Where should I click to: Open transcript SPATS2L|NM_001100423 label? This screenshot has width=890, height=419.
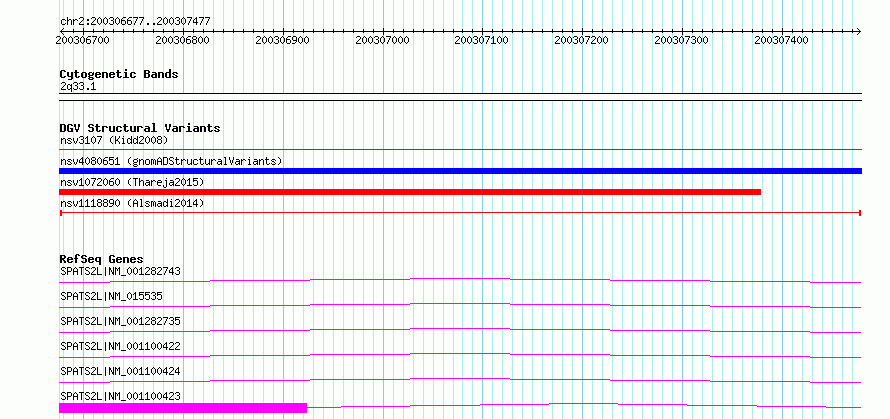coord(120,396)
